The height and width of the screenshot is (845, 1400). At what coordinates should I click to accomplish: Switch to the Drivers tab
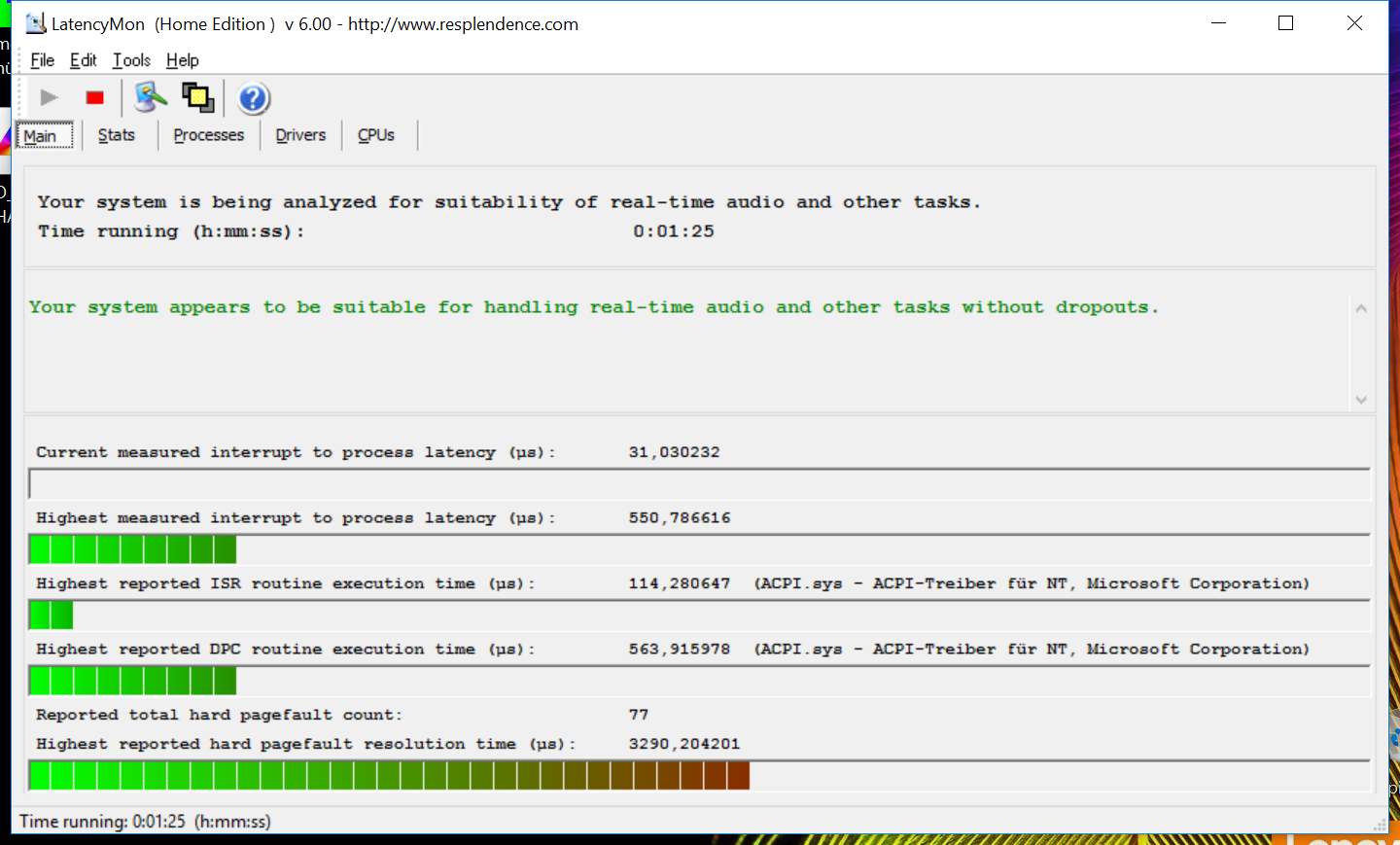point(300,135)
